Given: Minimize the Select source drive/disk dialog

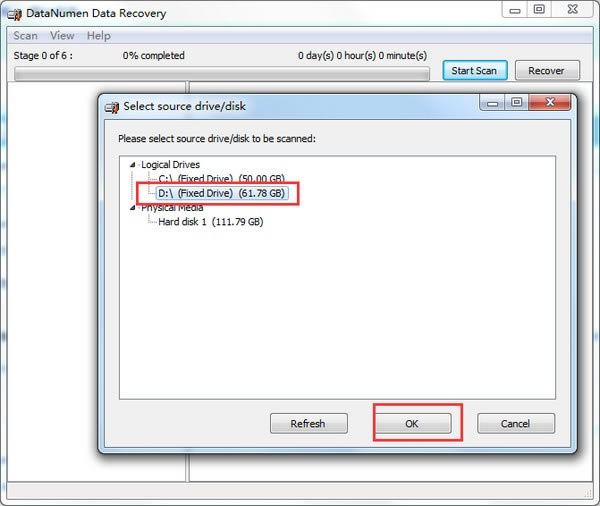Looking at the screenshot, I should pos(492,102).
